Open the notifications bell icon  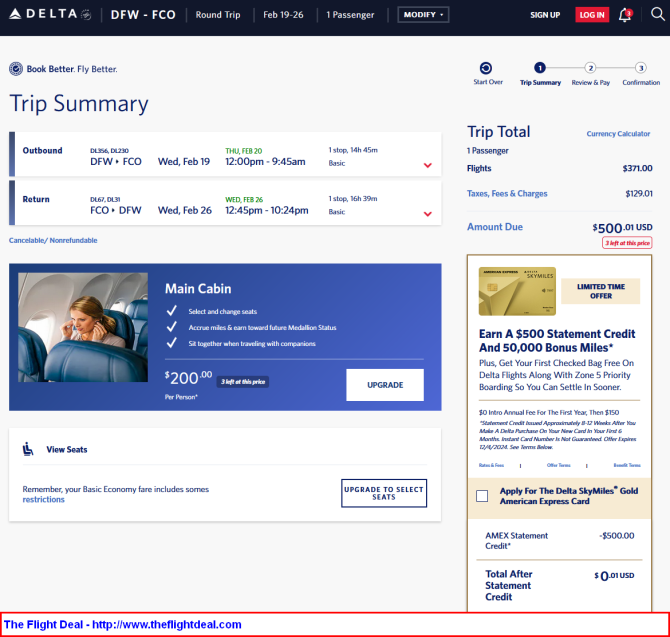pos(625,15)
